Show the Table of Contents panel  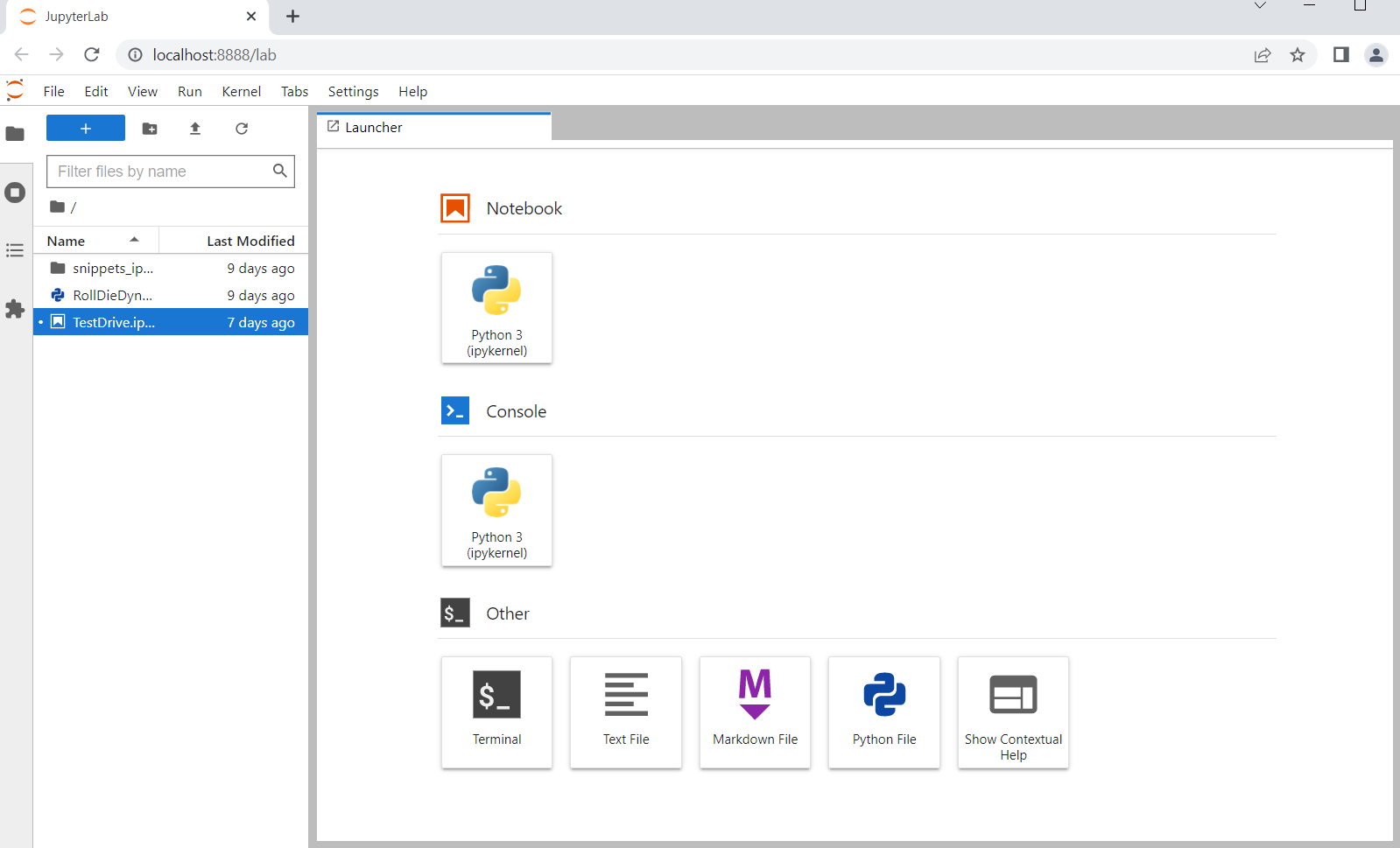[x=15, y=251]
